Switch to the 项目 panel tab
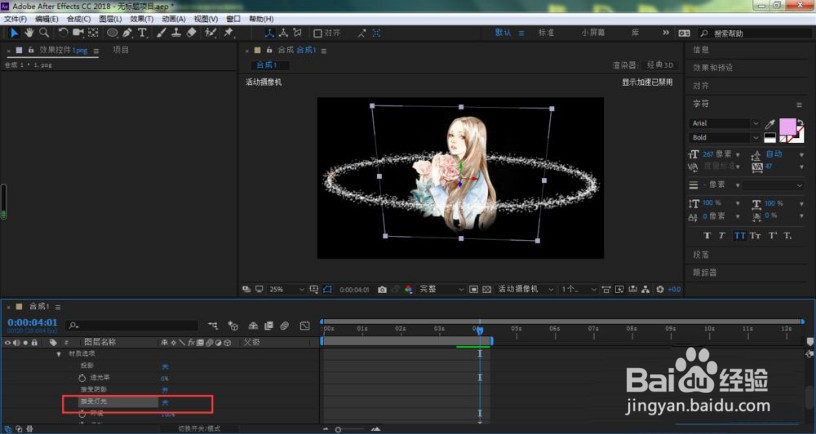This screenshot has height=434, width=816. coord(121,50)
